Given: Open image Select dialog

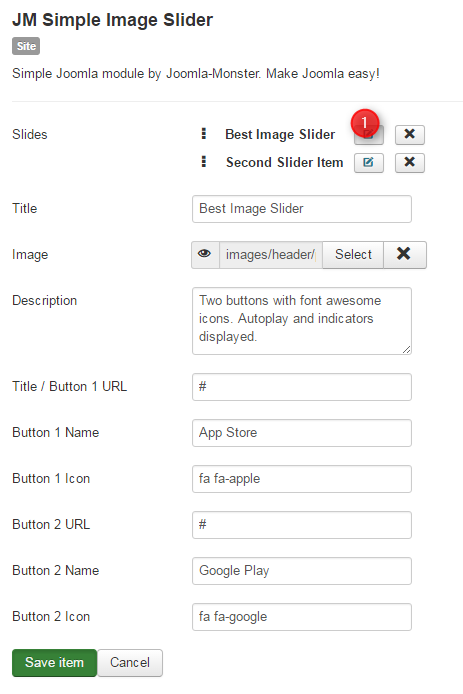Looking at the screenshot, I should point(353,254).
